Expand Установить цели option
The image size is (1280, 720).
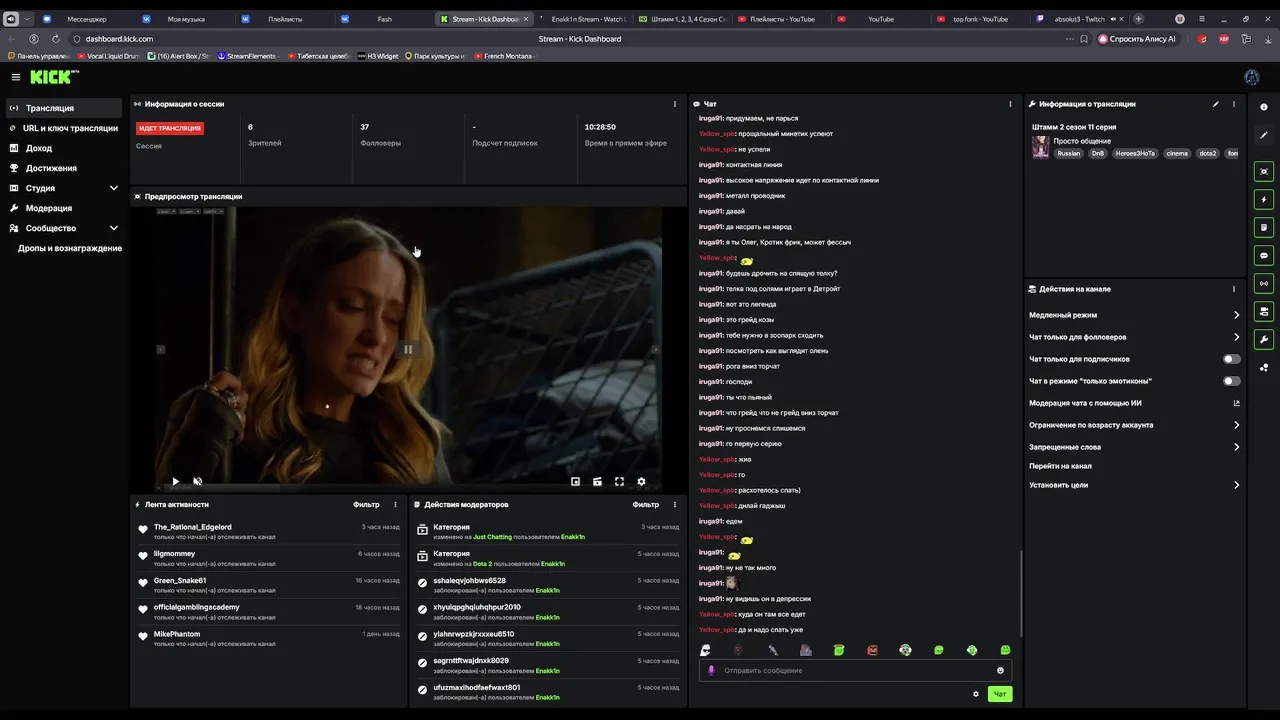pos(1236,485)
